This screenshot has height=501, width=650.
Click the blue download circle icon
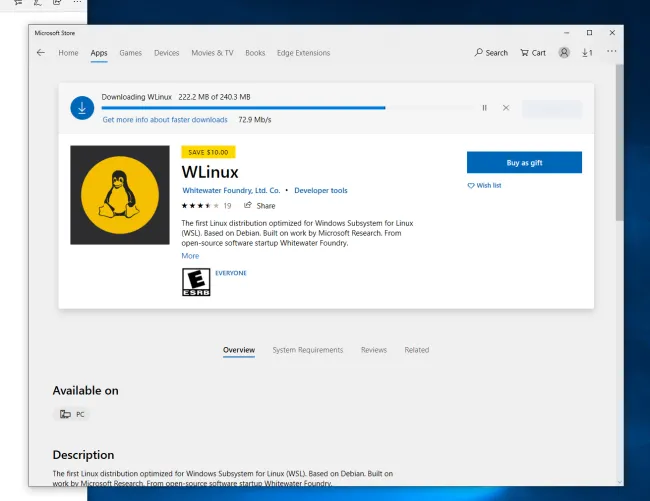[x=82, y=108]
